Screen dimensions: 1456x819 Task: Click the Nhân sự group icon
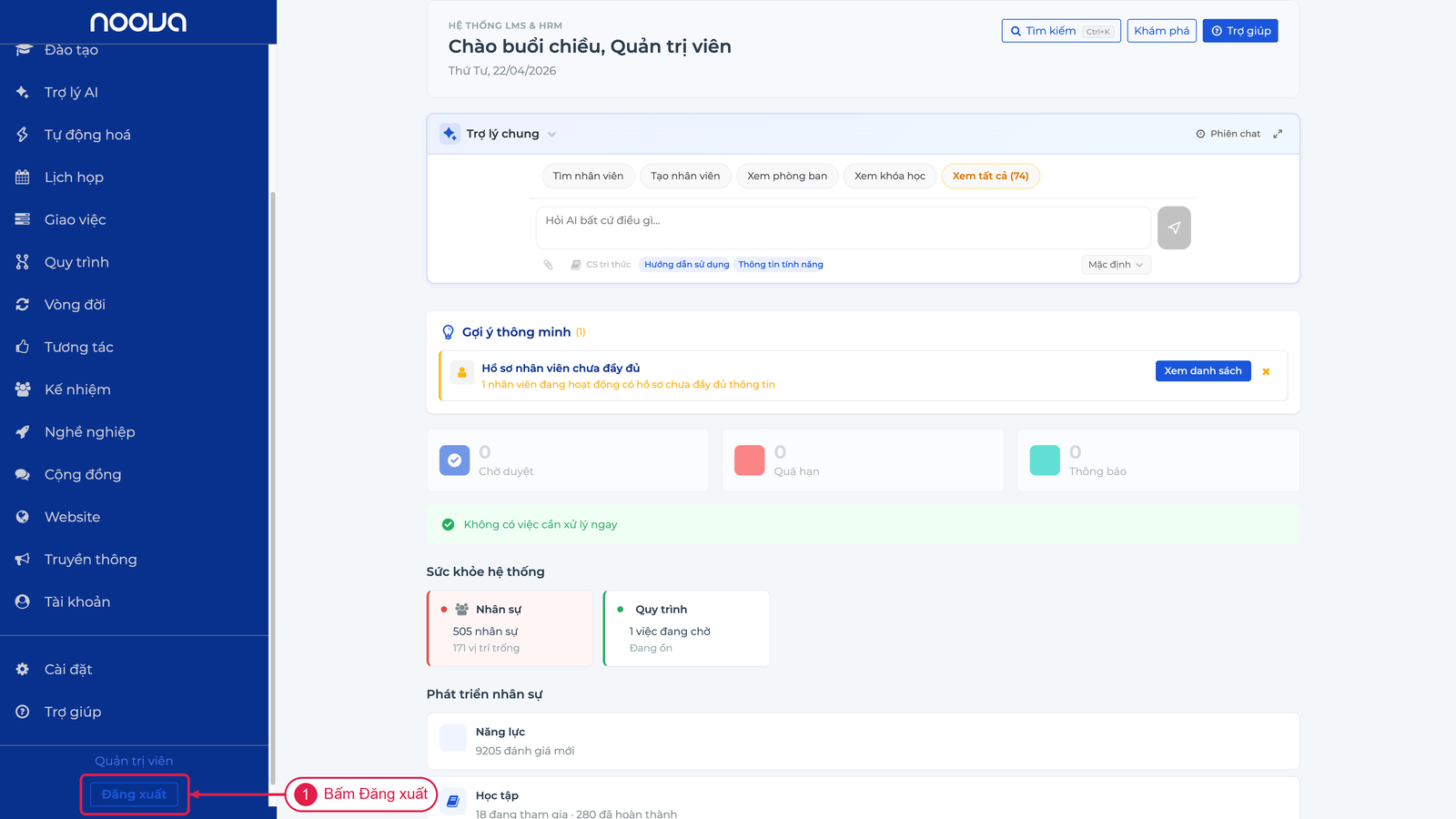(462, 610)
